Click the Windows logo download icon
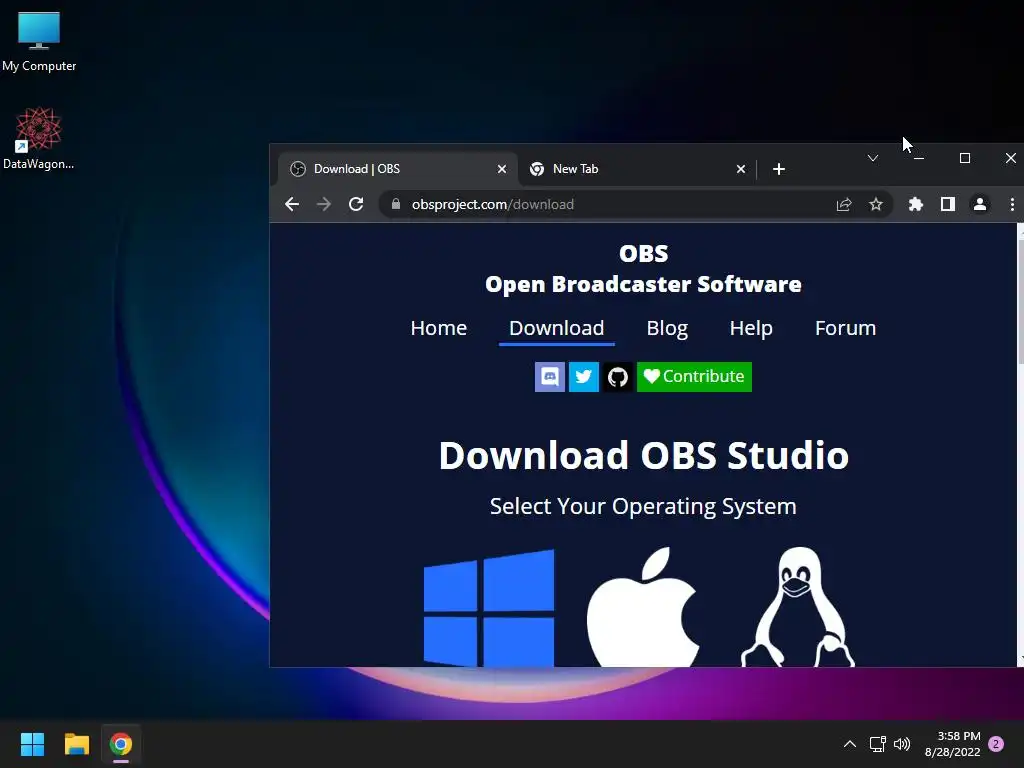 click(488, 607)
